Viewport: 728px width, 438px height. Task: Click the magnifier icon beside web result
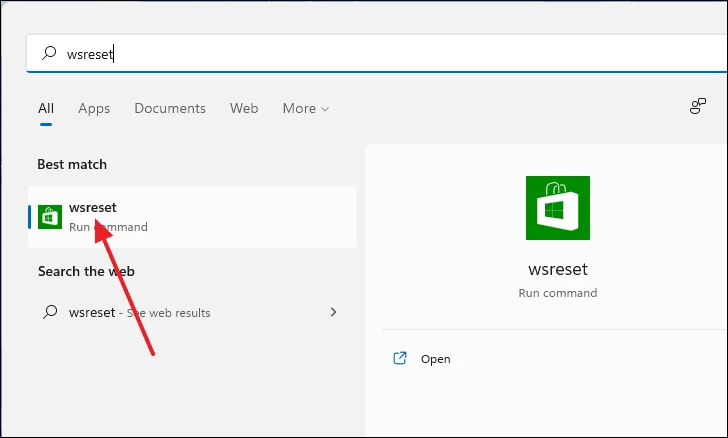(x=50, y=312)
